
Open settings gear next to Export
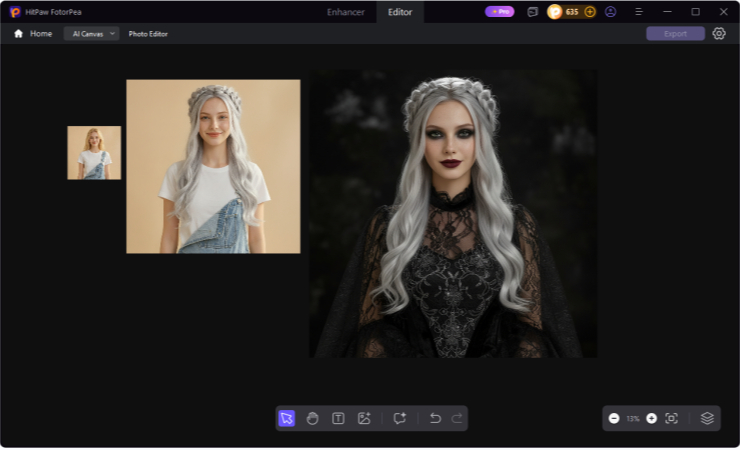click(x=719, y=33)
